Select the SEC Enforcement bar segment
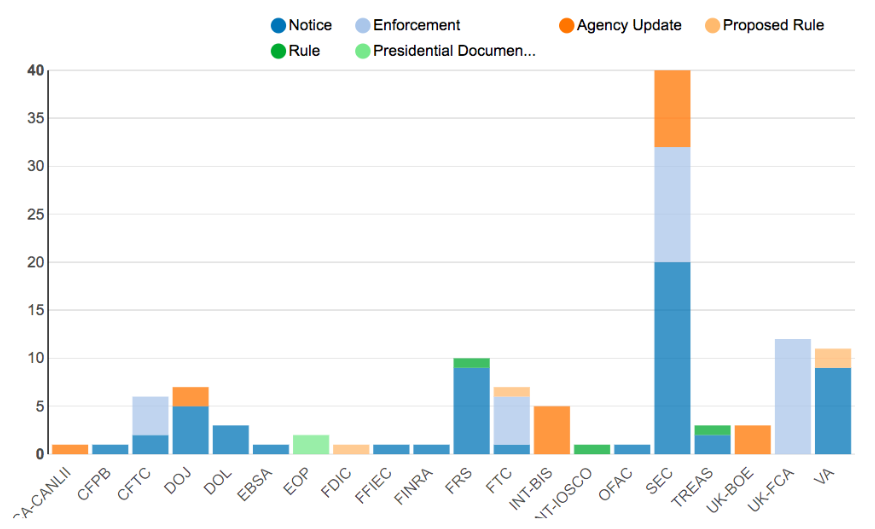The height and width of the screenshot is (529, 875). point(672,205)
